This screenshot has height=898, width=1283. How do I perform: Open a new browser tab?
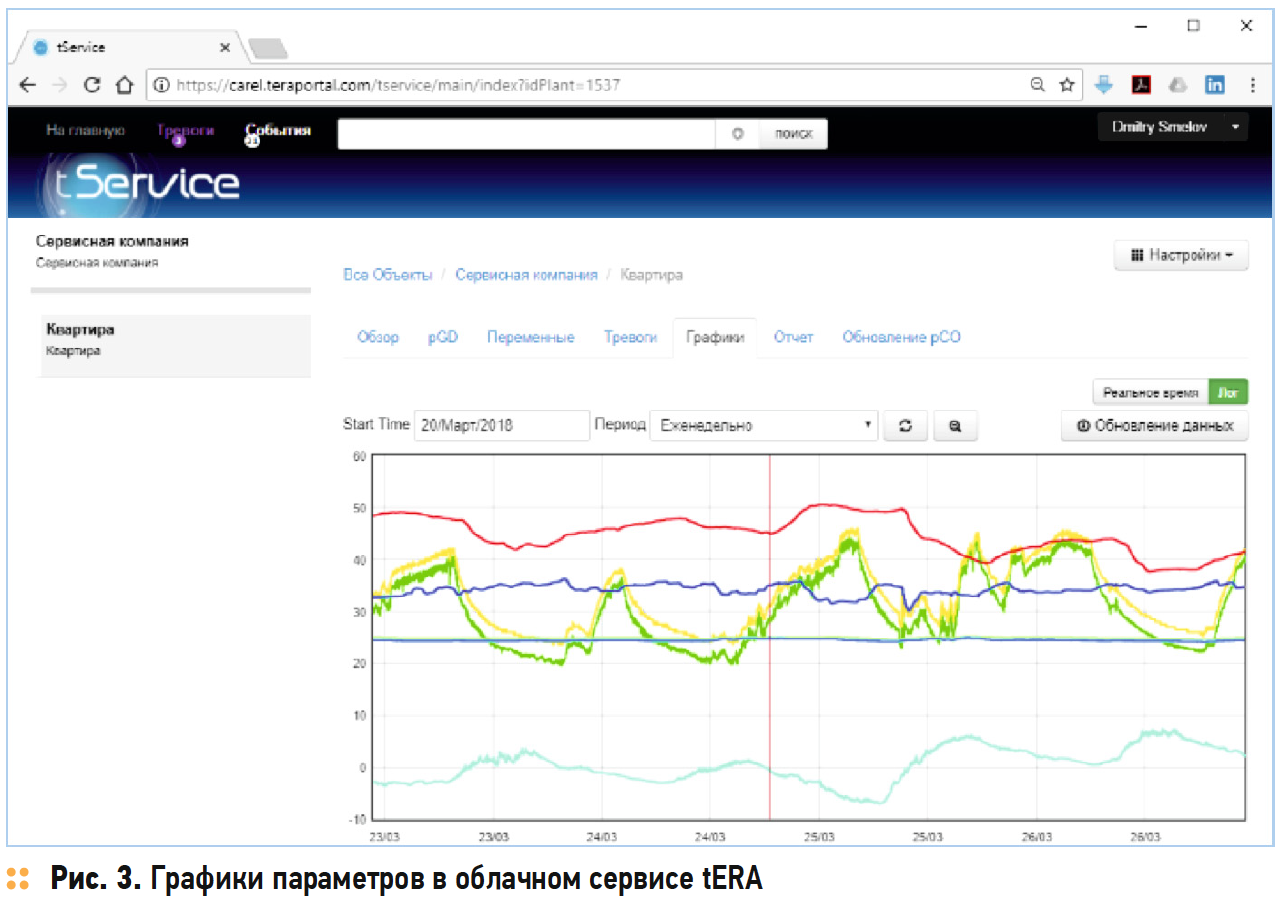tap(267, 48)
